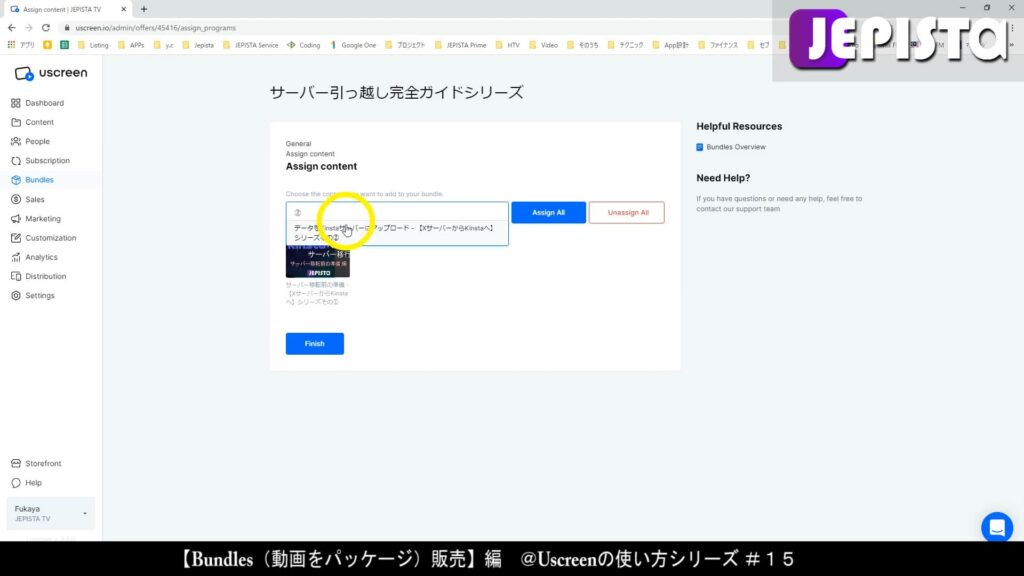1024x576 pixels.
Task: Click the Analytics chart icon
Action: tap(16, 257)
